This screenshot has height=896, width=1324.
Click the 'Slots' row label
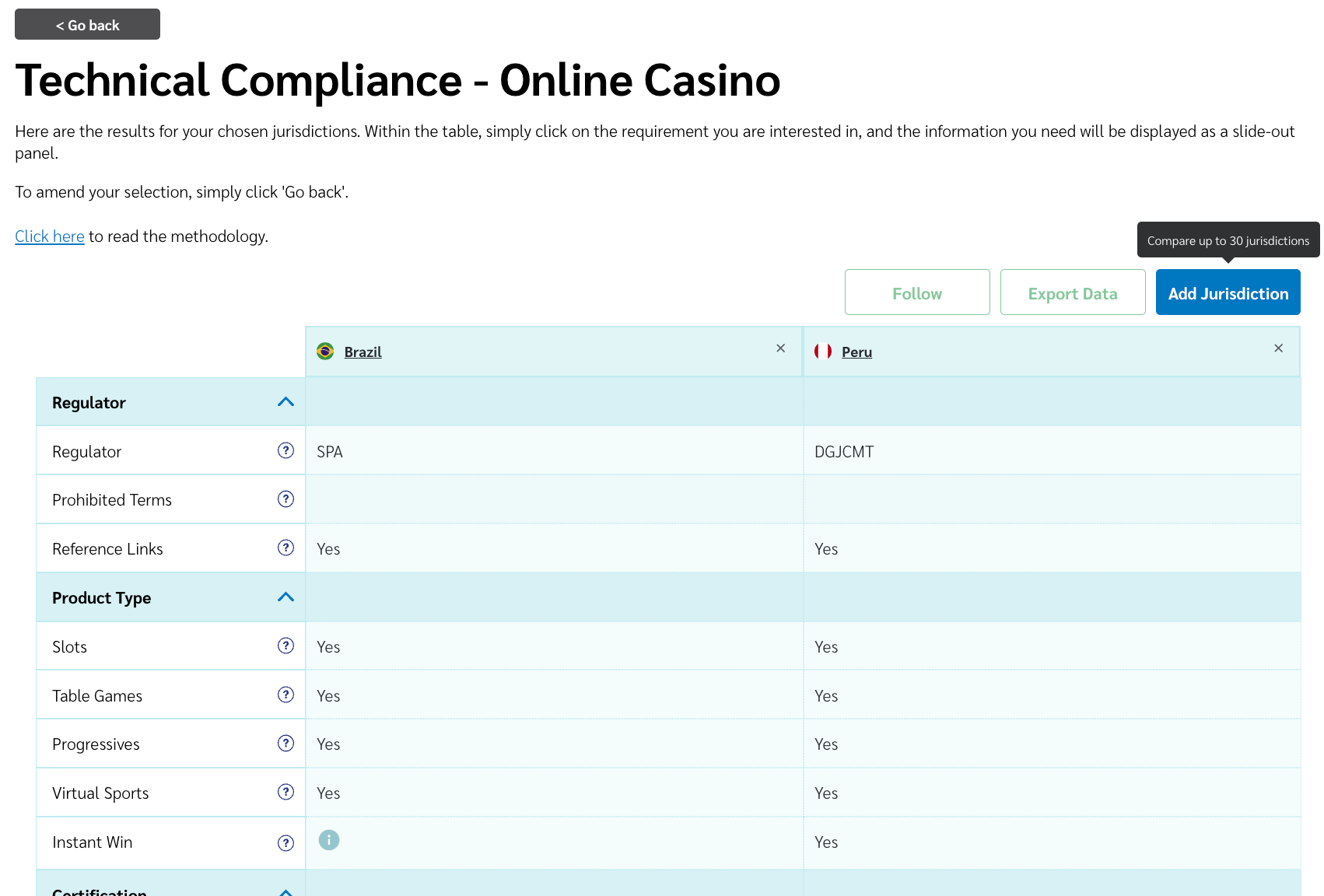[69, 647]
